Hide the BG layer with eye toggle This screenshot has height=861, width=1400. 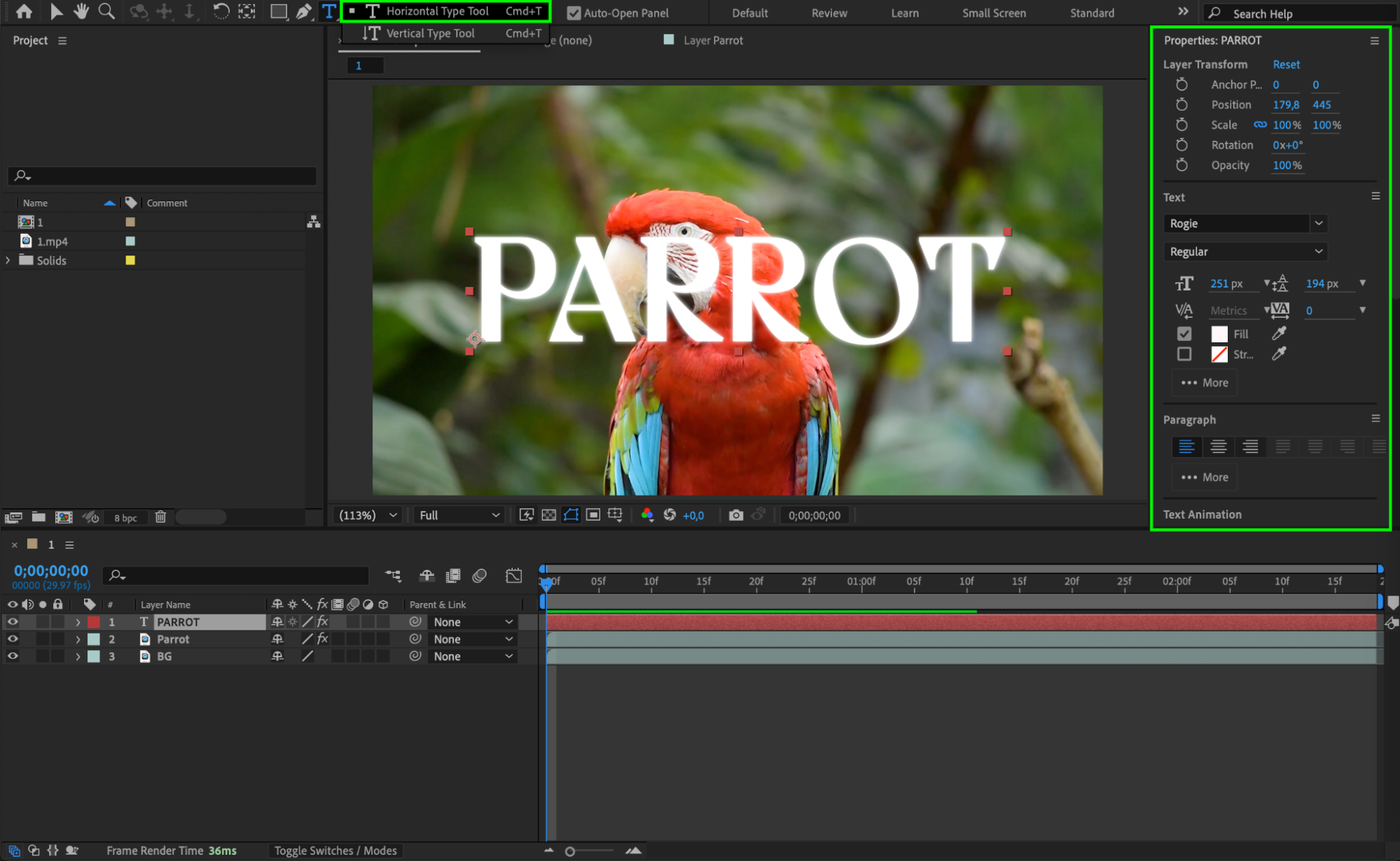pyautogui.click(x=13, y=657)
